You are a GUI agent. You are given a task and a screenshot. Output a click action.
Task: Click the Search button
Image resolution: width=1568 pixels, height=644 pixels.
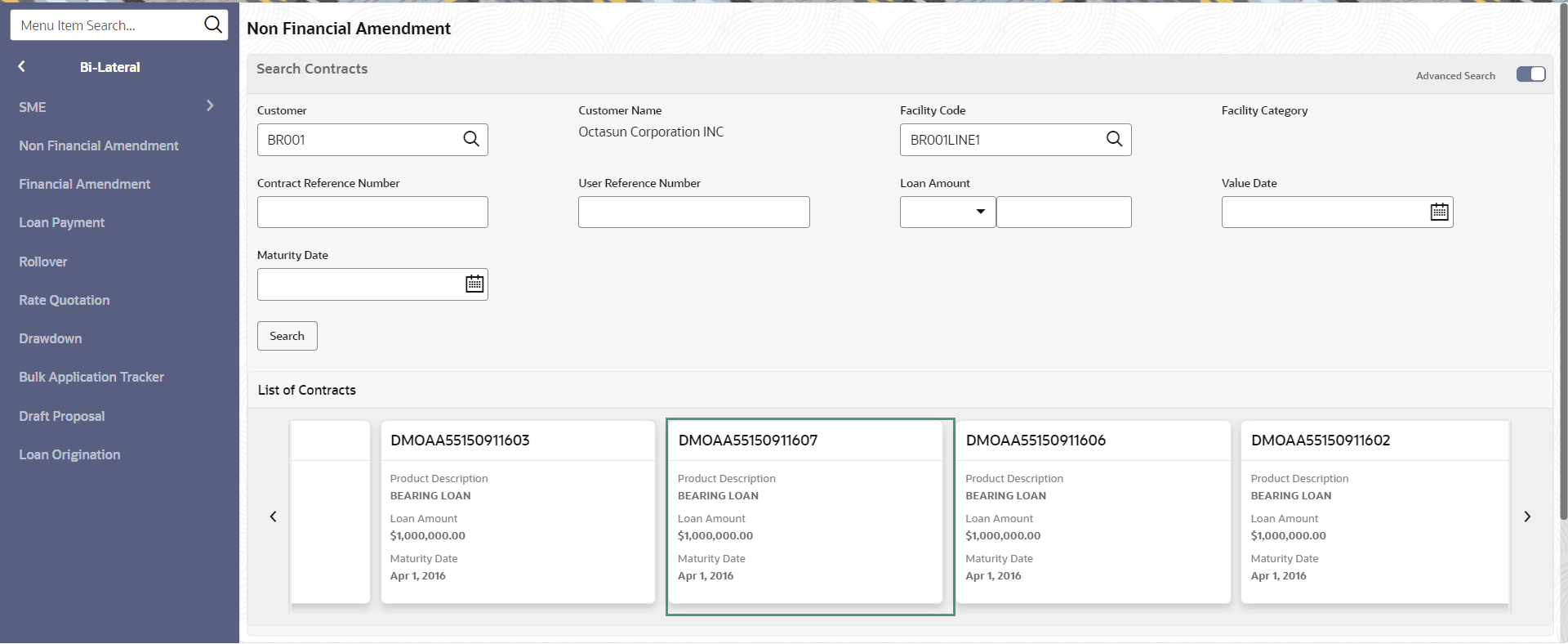[287, 336]
